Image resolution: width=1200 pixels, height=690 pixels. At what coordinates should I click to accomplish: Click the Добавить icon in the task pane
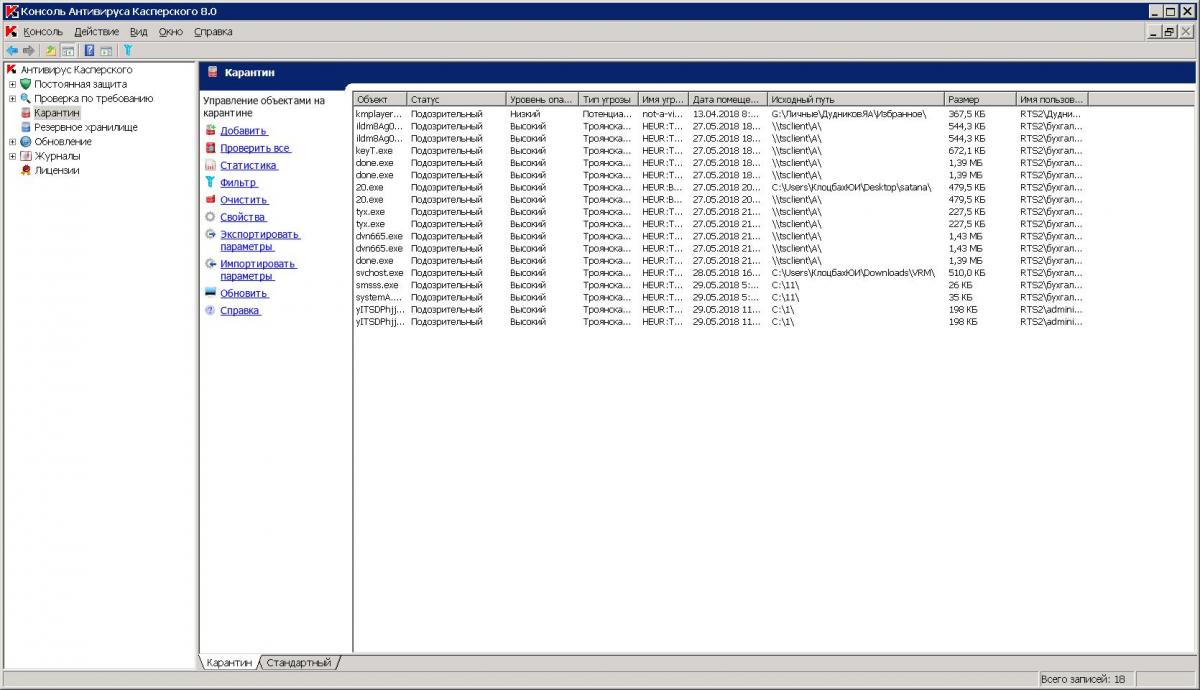(210, 131)
